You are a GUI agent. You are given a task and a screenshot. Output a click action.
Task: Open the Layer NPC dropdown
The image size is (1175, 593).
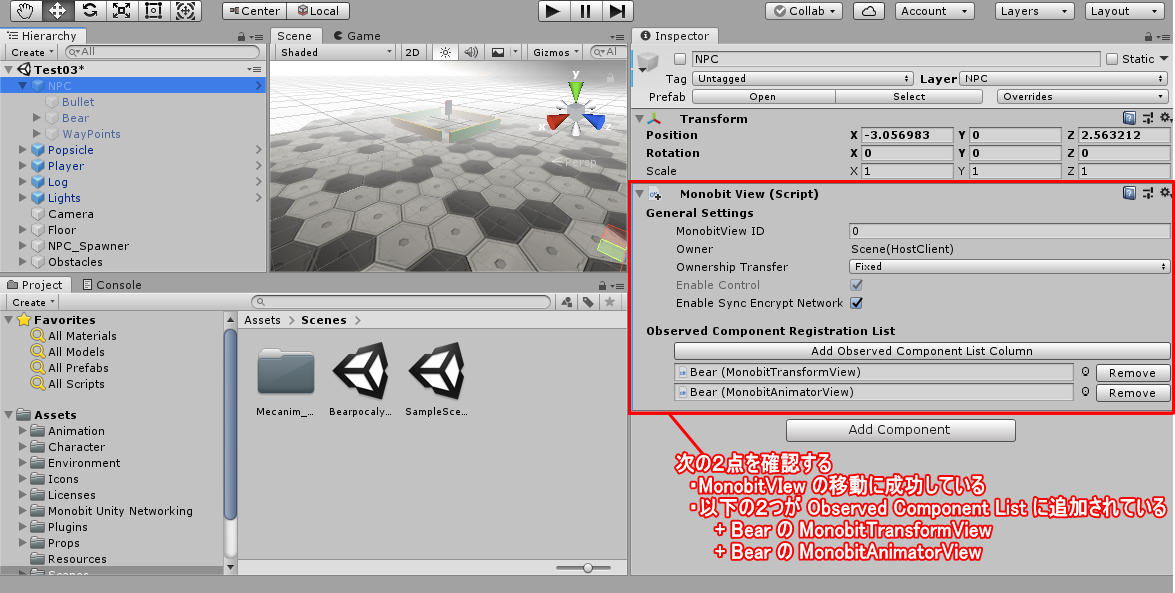coord(1064,78)
